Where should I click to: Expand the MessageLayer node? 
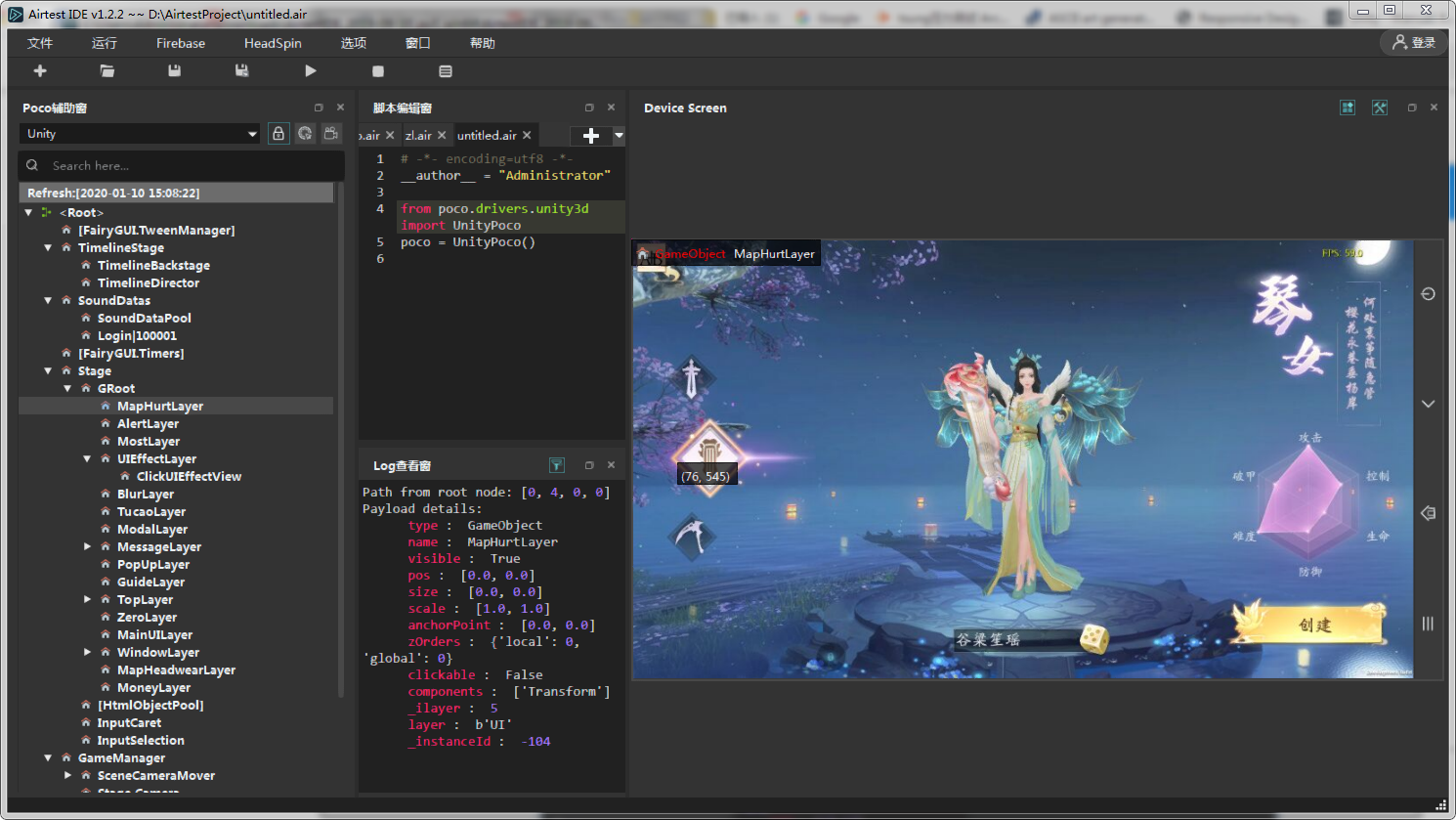(x=87, y=546)
